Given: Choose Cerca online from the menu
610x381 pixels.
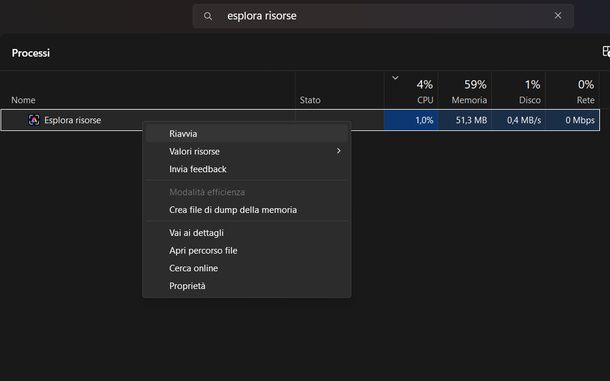Looking at the screenshot, I should 247,268.
